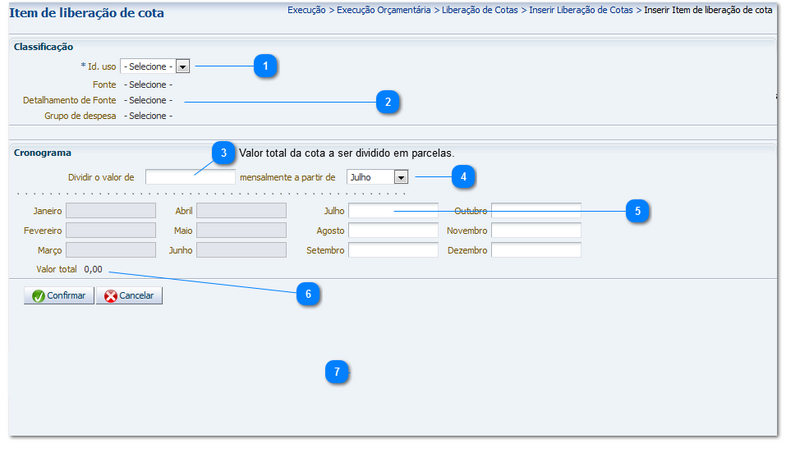The width and height of the screenshot is (800, 457).
Task: Open the Execução breadcrumb link
Action: [x=298, y=9]
